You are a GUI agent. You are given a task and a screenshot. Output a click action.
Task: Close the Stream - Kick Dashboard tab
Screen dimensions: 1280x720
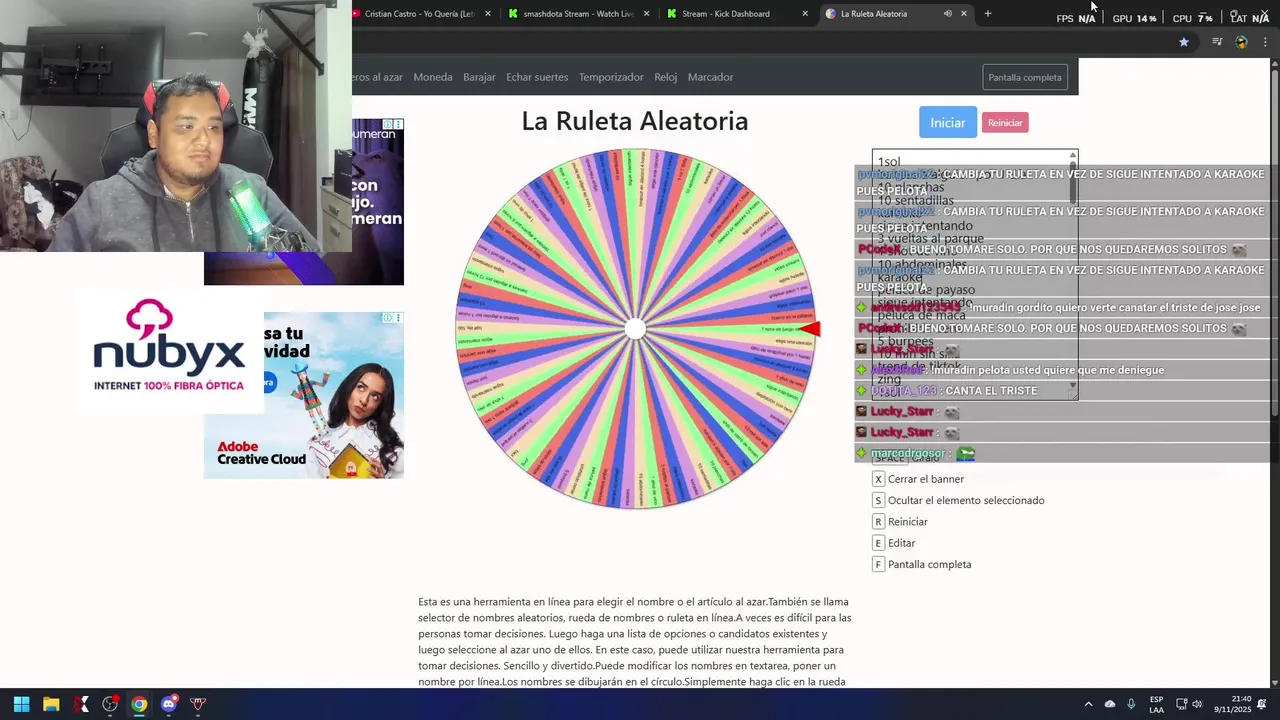pos(805,14)
